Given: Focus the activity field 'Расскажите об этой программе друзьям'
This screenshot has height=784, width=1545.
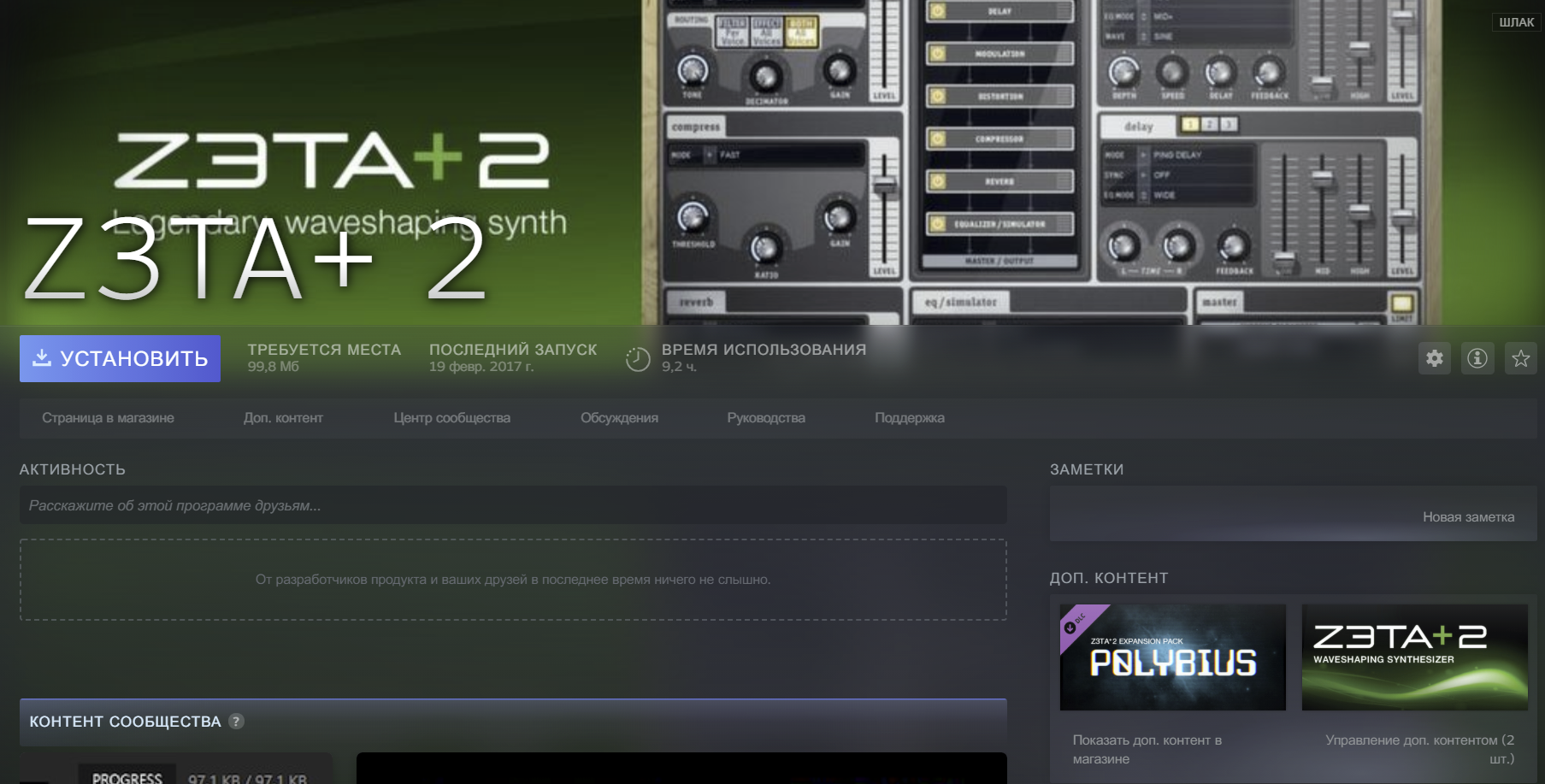Looking at the screenshot, I should [513, 505].
